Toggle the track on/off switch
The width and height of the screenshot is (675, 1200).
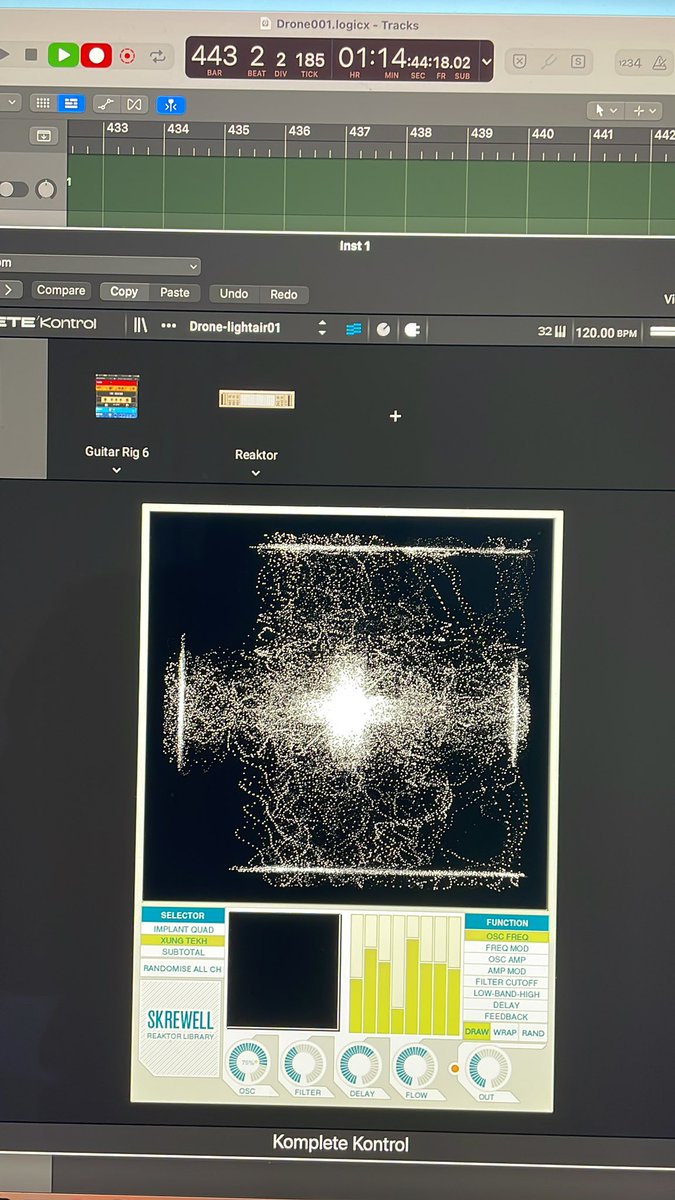pos(13,189)
